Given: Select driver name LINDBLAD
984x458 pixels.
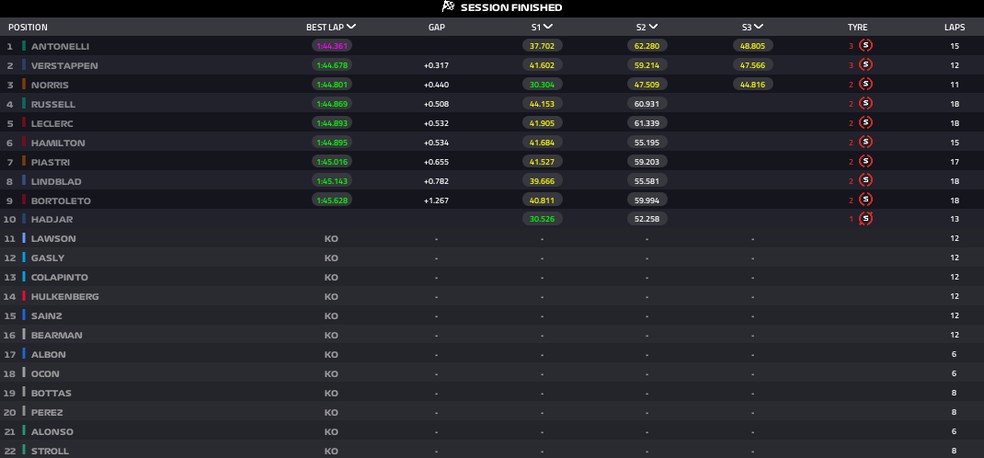Looking at the screenshot, I should pyautogui.click(x=56, y=181).
